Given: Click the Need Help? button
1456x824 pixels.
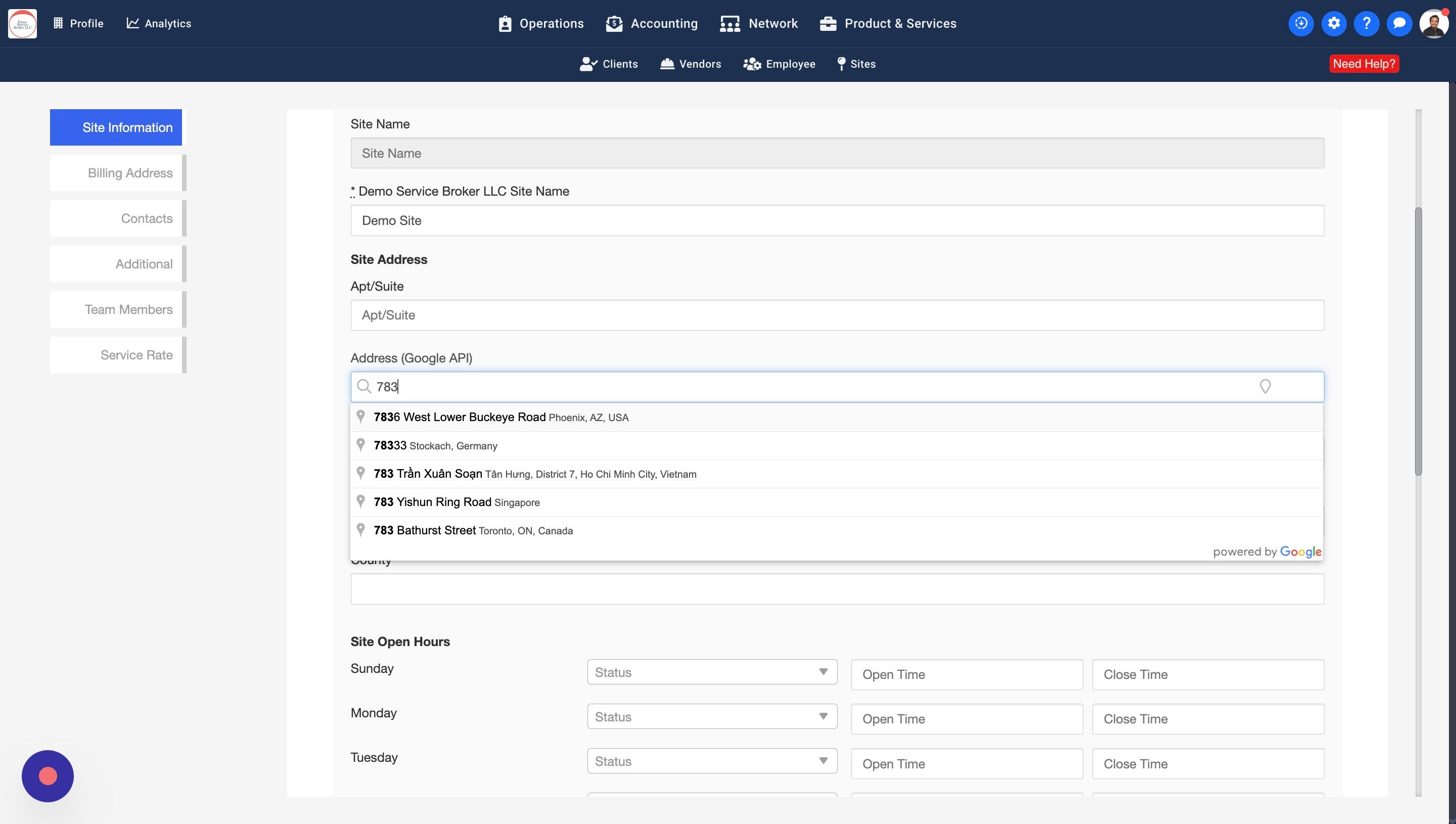Looking at the screenshot, I should (1364, 63).
